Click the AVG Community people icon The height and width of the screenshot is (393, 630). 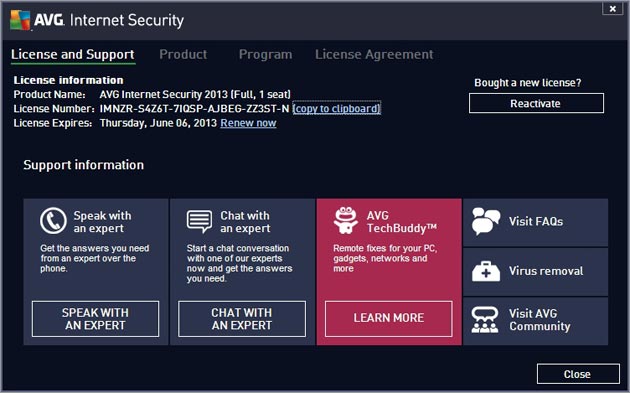point(485,320)
